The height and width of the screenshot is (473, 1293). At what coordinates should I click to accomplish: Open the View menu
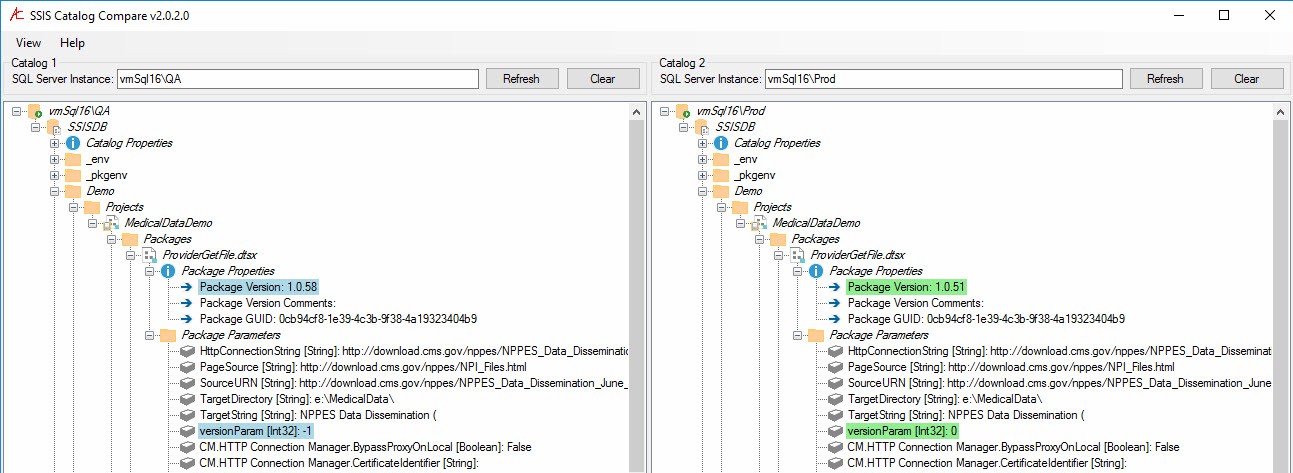(x=28, y=43)
